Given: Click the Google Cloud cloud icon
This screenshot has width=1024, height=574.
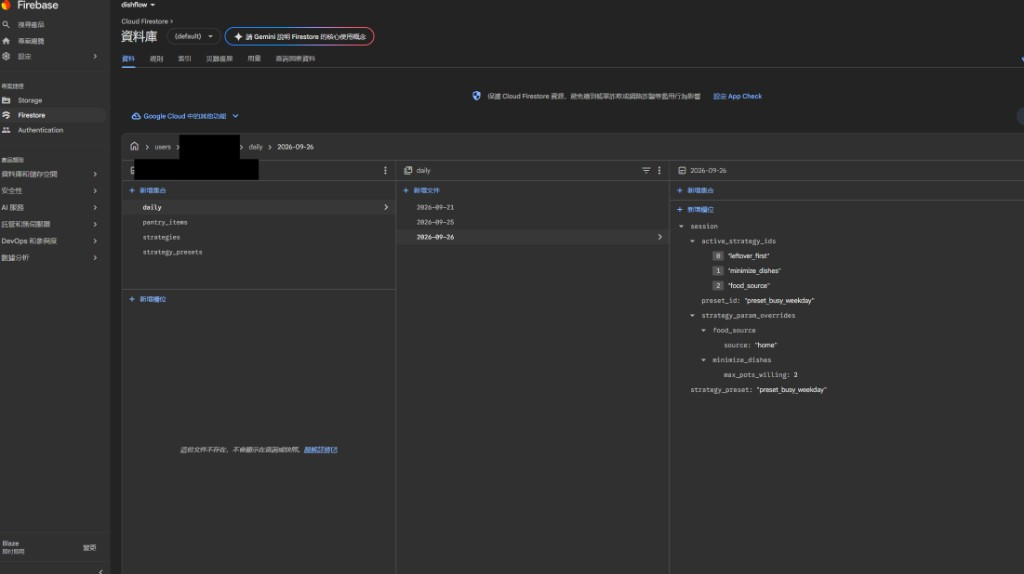Looking at the screenshot, I should [x=136, y=116].
